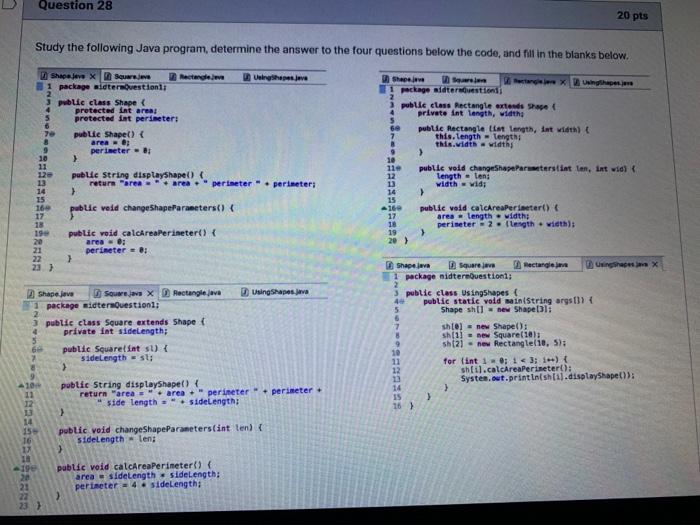Close the active Rectangle.java tab
700x525 pixels.
click(563, 82)
